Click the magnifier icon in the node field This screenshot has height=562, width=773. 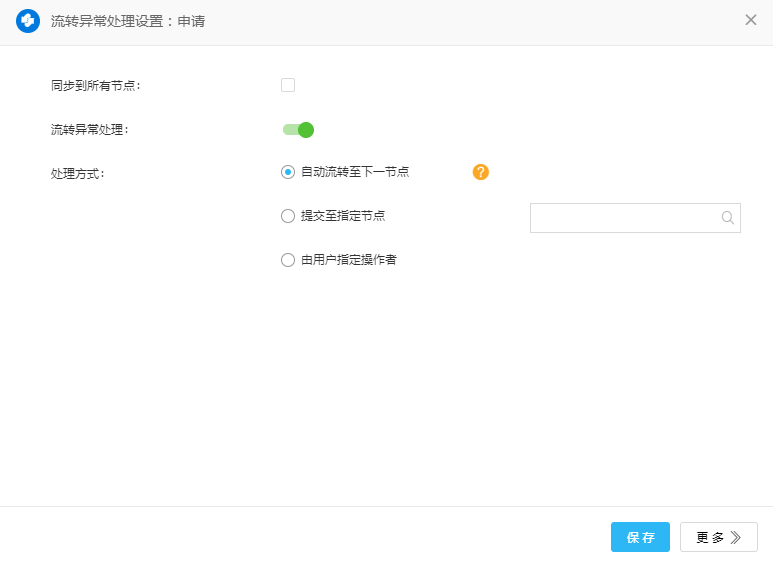click(728, 218)
